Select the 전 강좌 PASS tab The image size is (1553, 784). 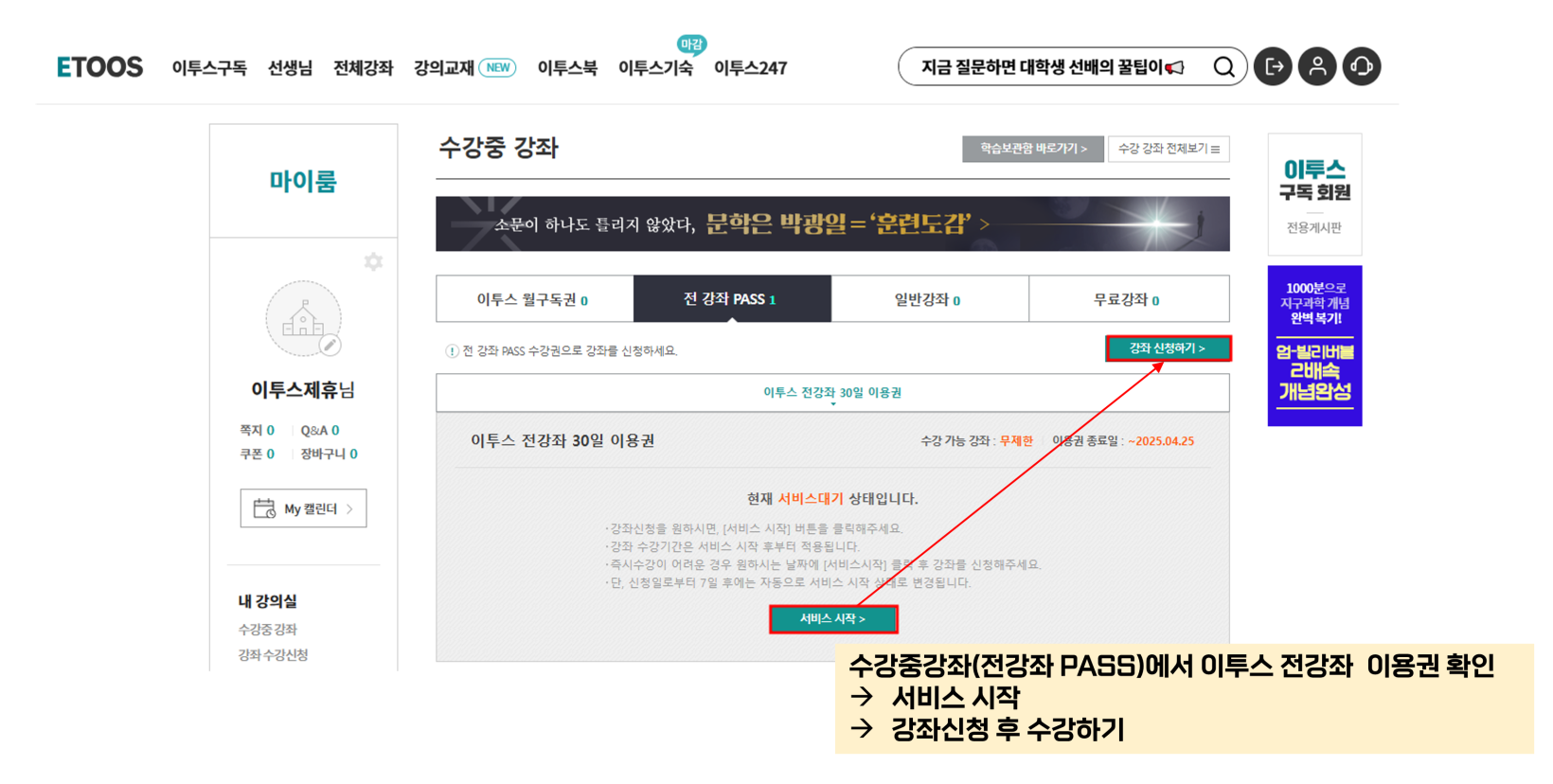coord(732,299)
